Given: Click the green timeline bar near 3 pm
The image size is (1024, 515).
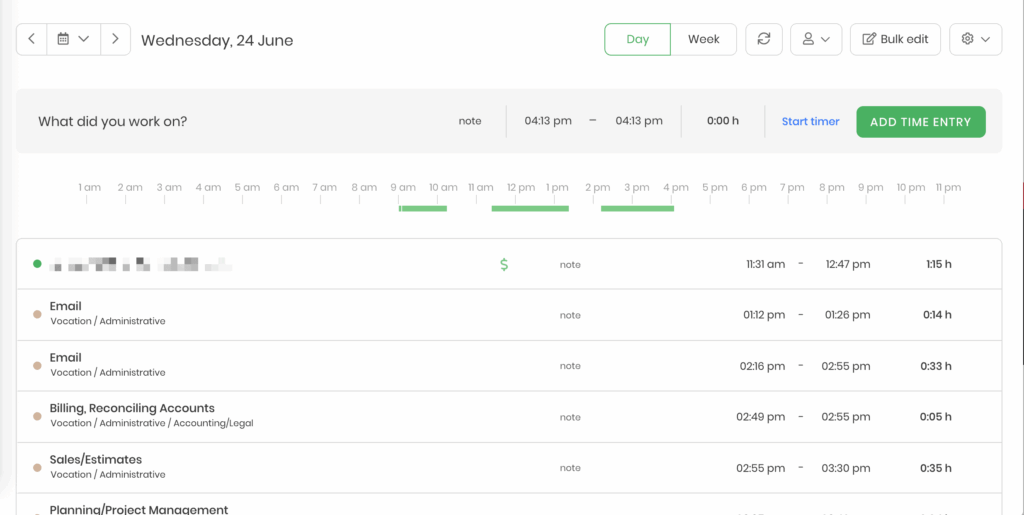Looking at the screenshot, I should pyautogui.click(x=637, y=208).
